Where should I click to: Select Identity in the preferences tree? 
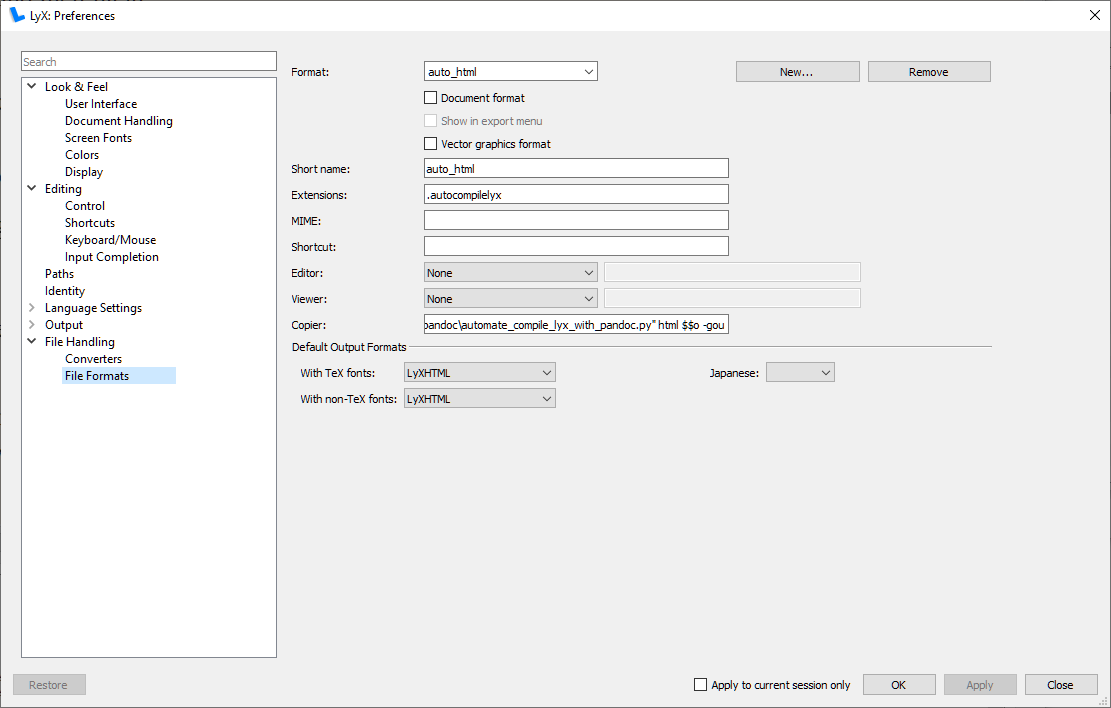(x=64, y=291)
